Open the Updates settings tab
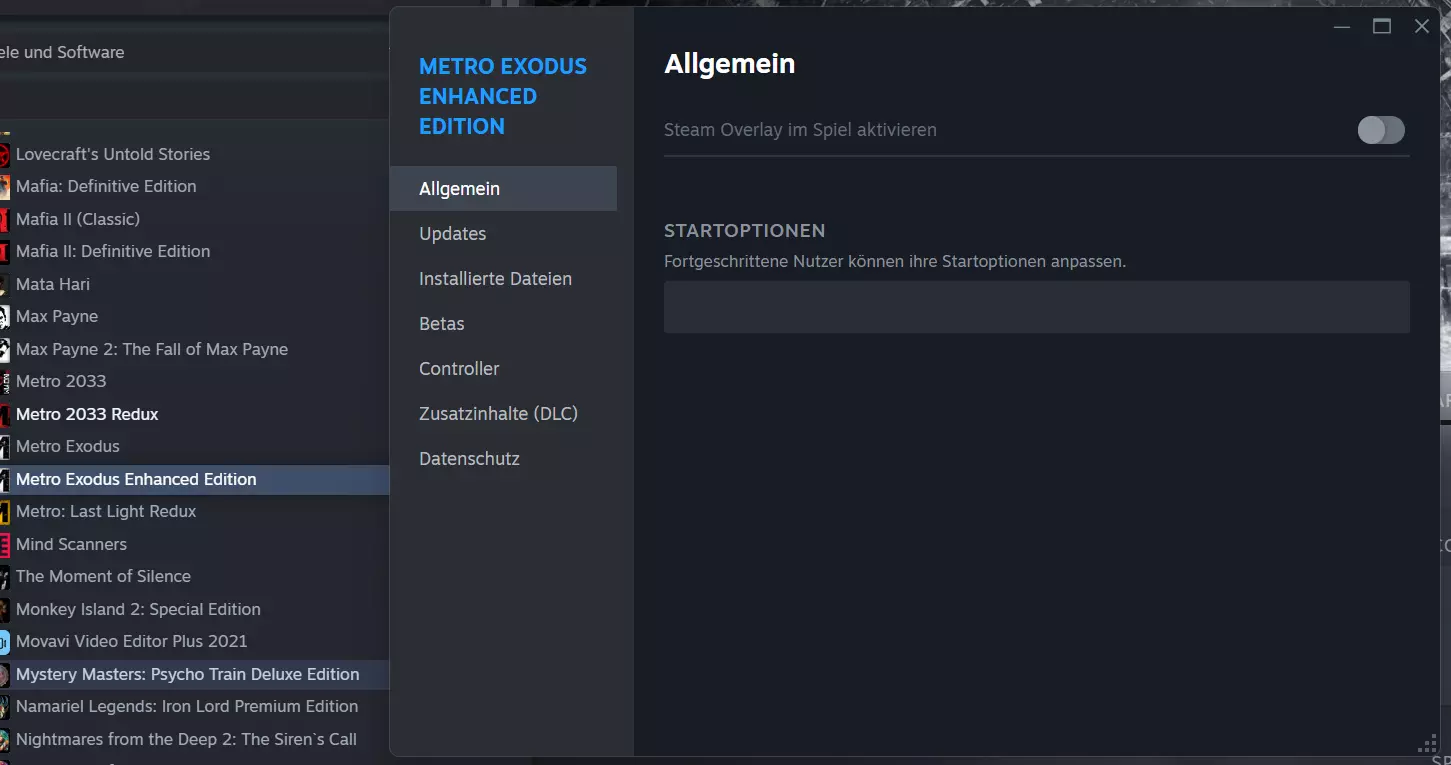The width and height of the screenshot is (1451, 765). click(503, 234)
